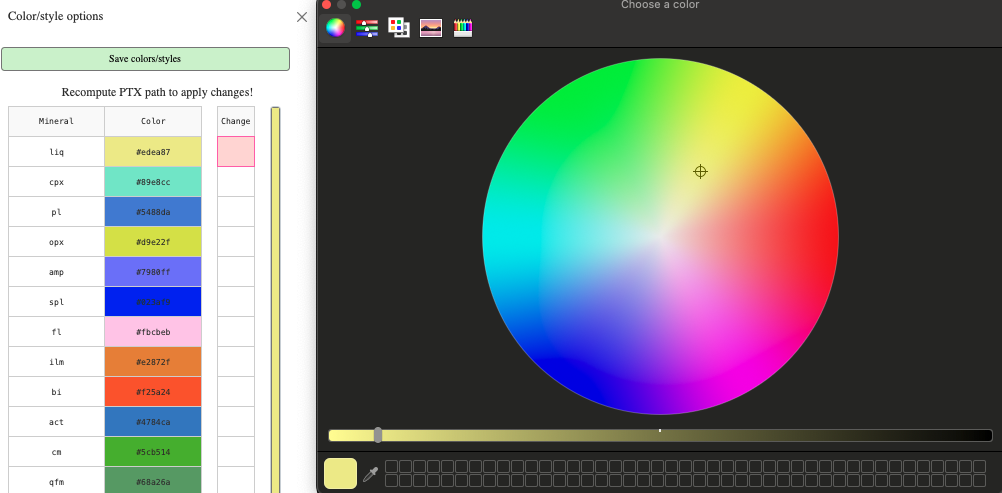Viewport: 1002px width, 493px height.
Task: Switch to color sliders mode
Action: 367,28
